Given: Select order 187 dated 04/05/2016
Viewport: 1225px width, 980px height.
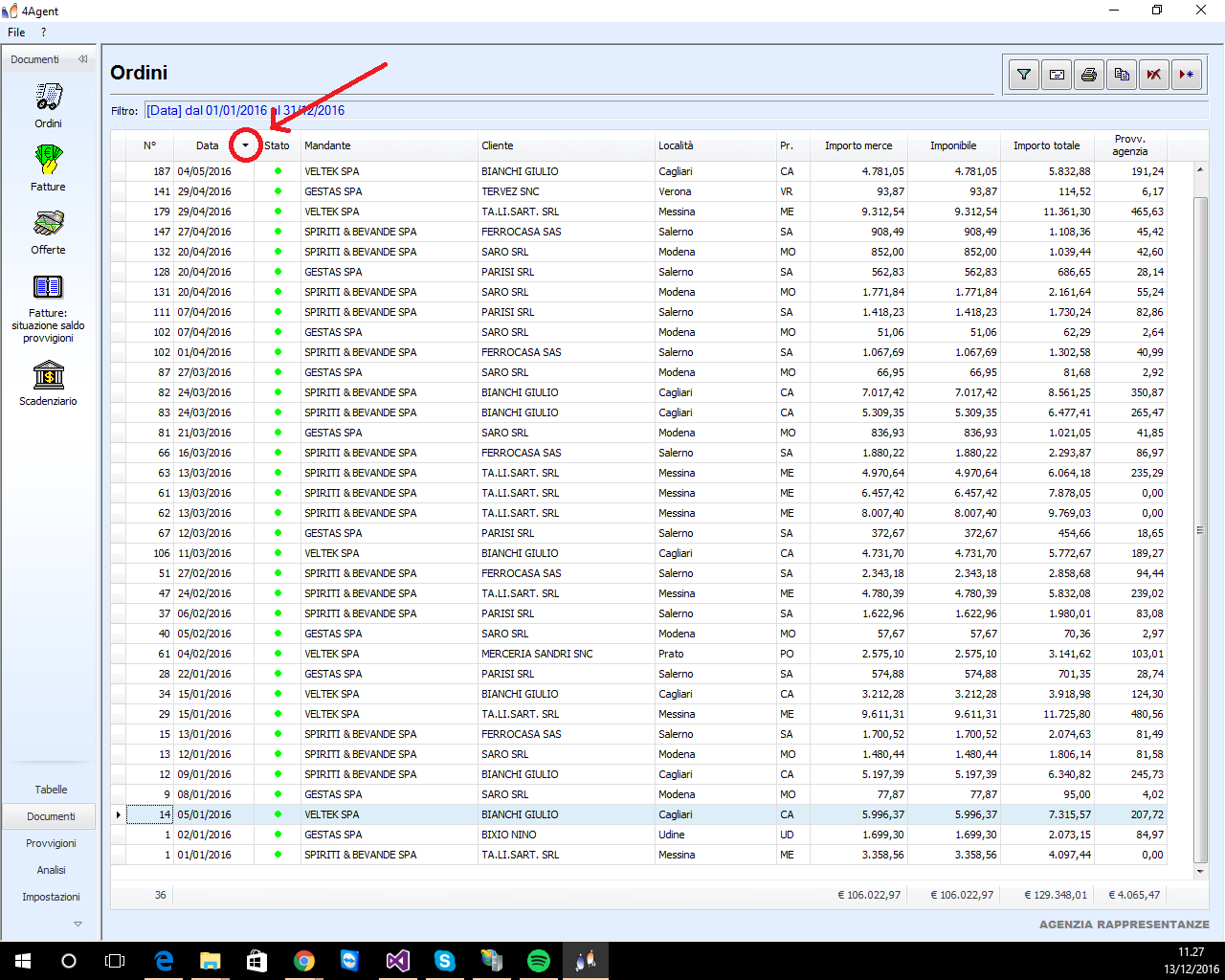Looking at the screenshot, I should click(x=638, y=171).
